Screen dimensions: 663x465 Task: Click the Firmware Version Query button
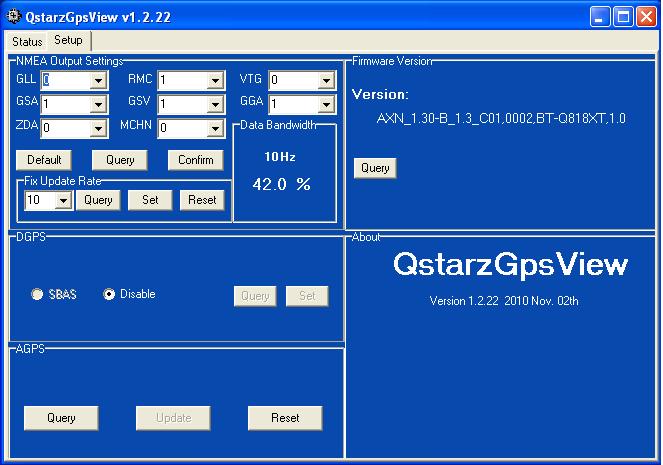click(x=375, y=168)
